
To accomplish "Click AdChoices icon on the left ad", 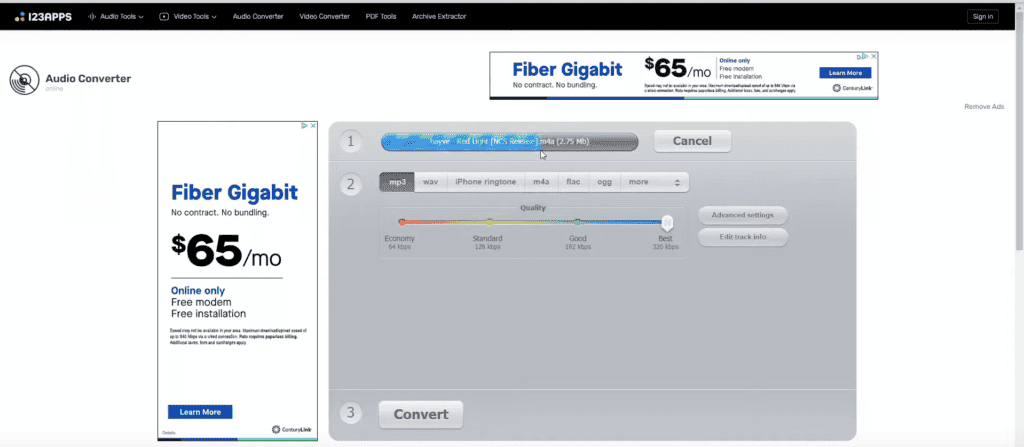I will [x=304, y=125].
